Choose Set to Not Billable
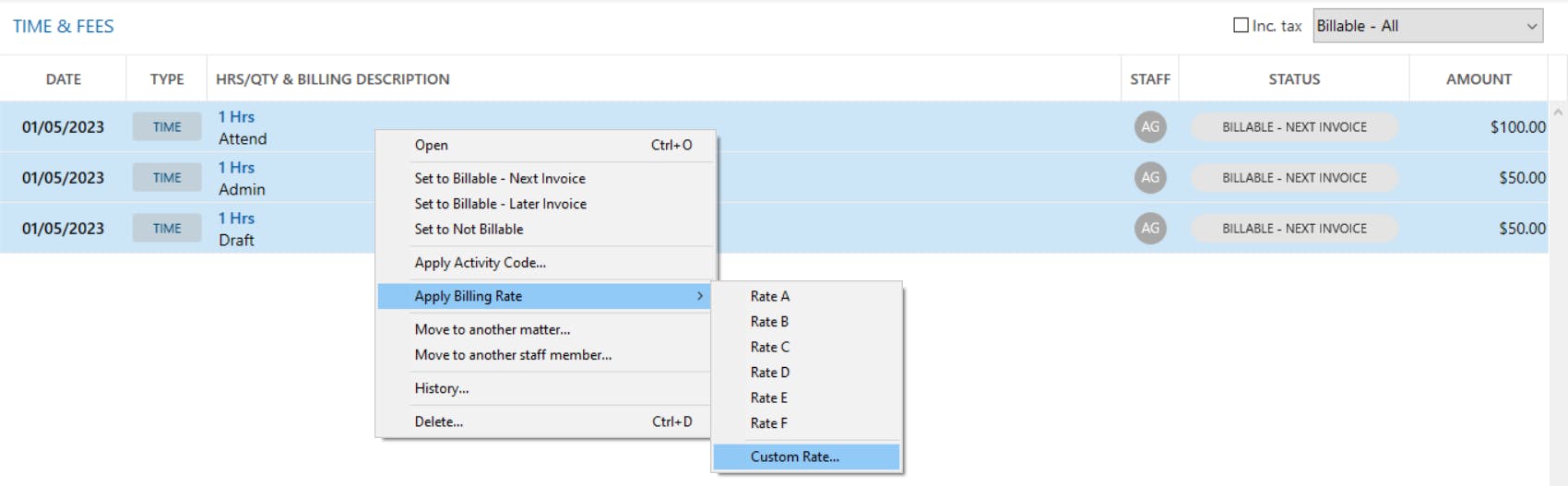The image size is (1568, 486). click(469, 230)
